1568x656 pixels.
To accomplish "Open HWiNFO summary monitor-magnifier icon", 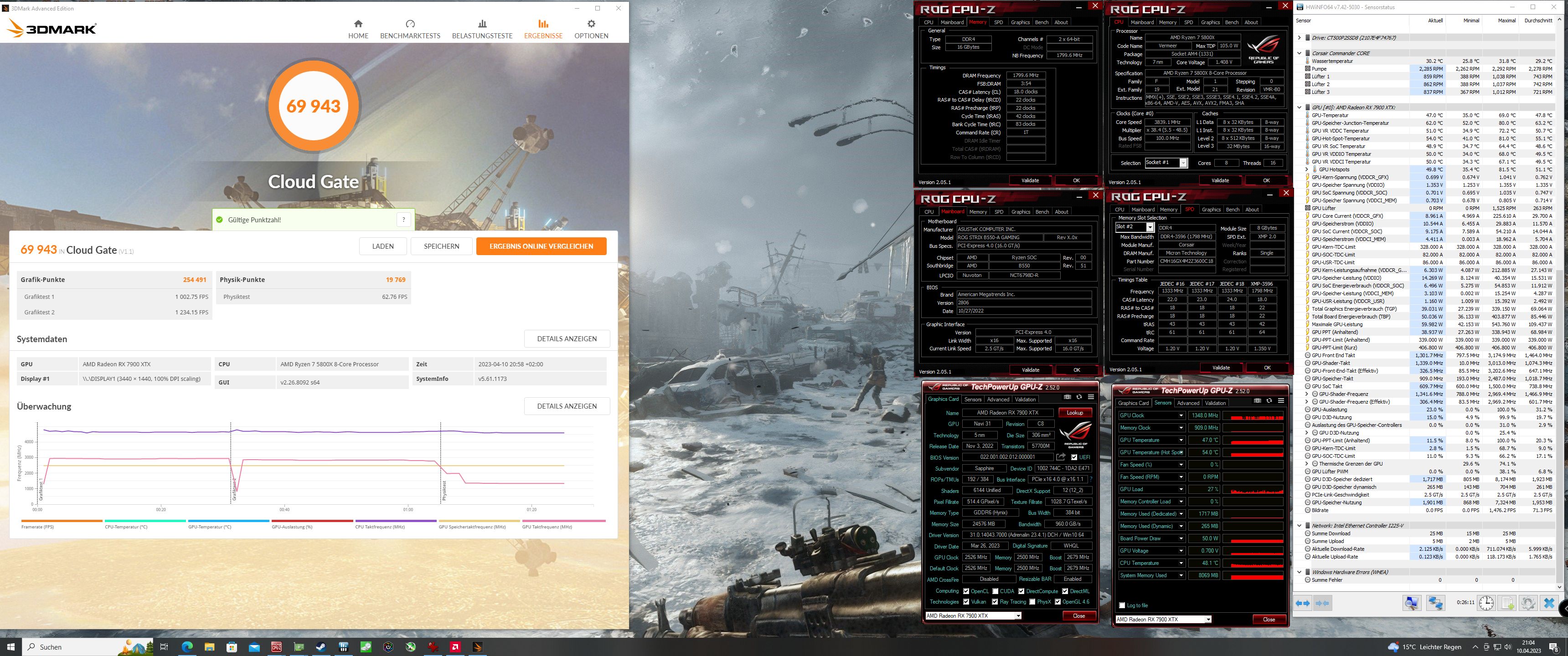I will pyautogui.click(x=1412, y=603).
